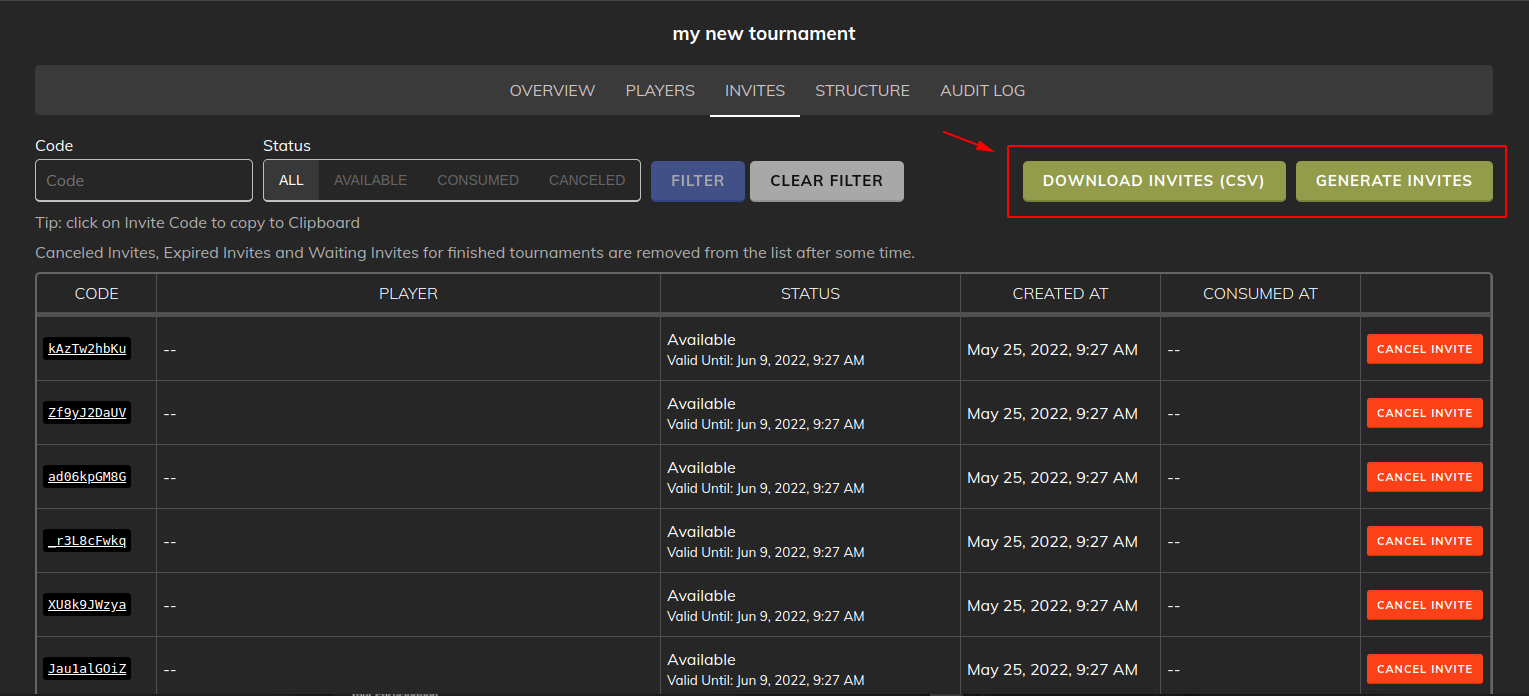Click the STATUS column header
1529x696 pixels.
pyautogui.click(x=810, y=294)
